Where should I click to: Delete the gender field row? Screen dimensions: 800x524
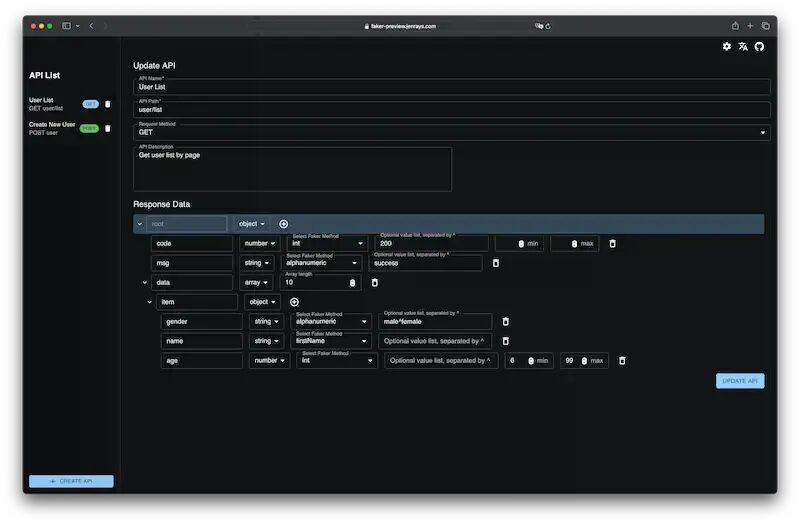(506, 321)
